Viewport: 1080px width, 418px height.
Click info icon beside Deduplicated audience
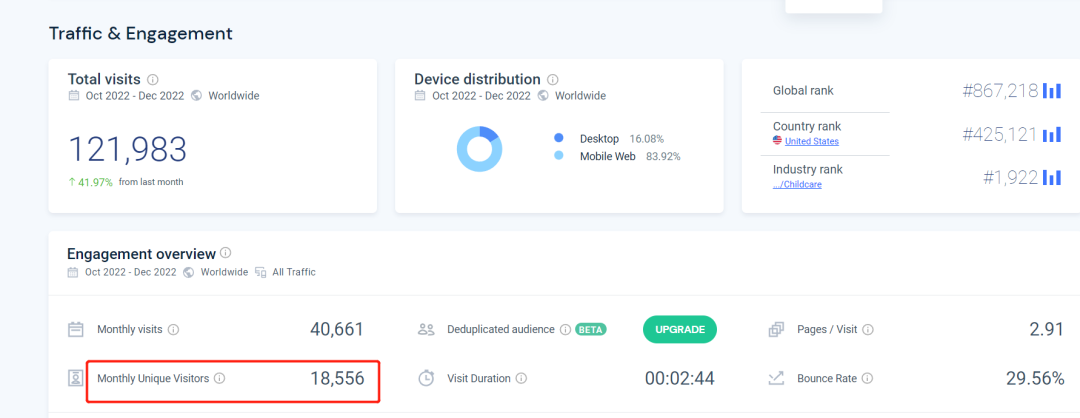[x=565, y=330]
